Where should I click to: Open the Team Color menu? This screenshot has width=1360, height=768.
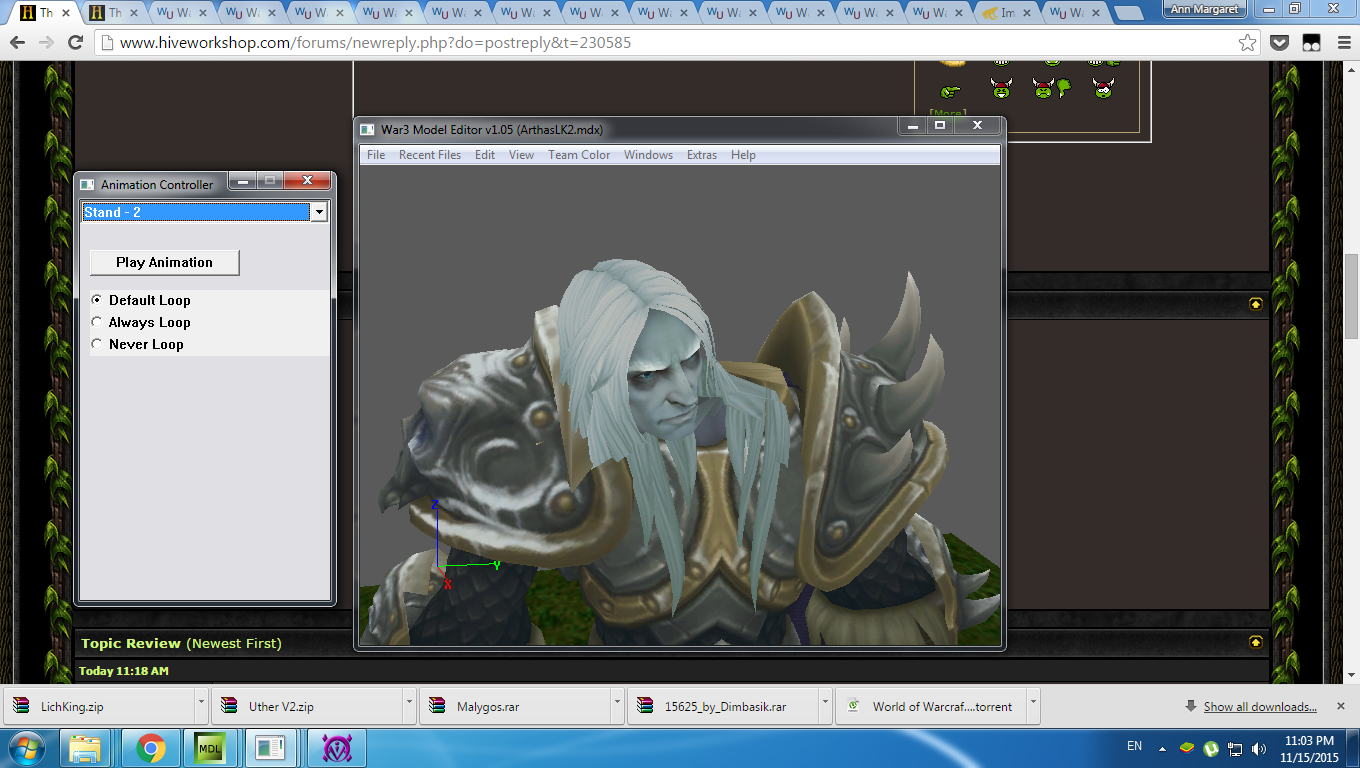(x=579, y=155)
